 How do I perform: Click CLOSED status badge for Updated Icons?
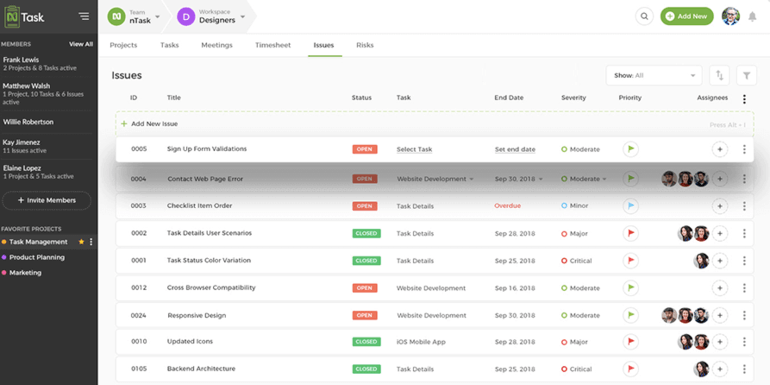[366, 342]
